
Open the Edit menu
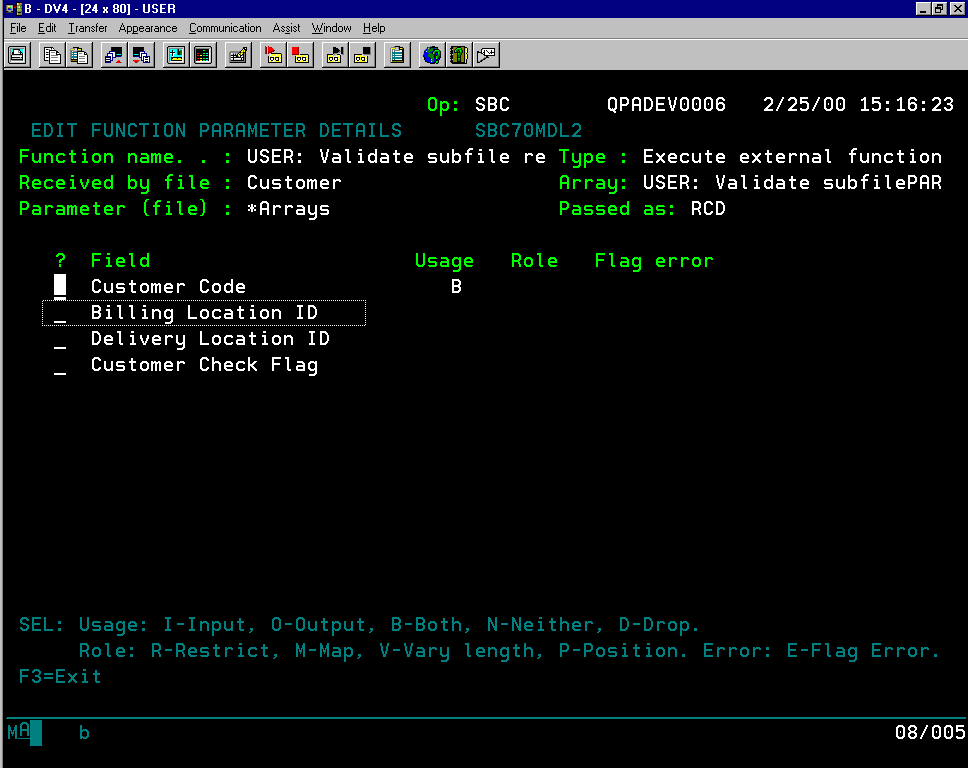47,28
